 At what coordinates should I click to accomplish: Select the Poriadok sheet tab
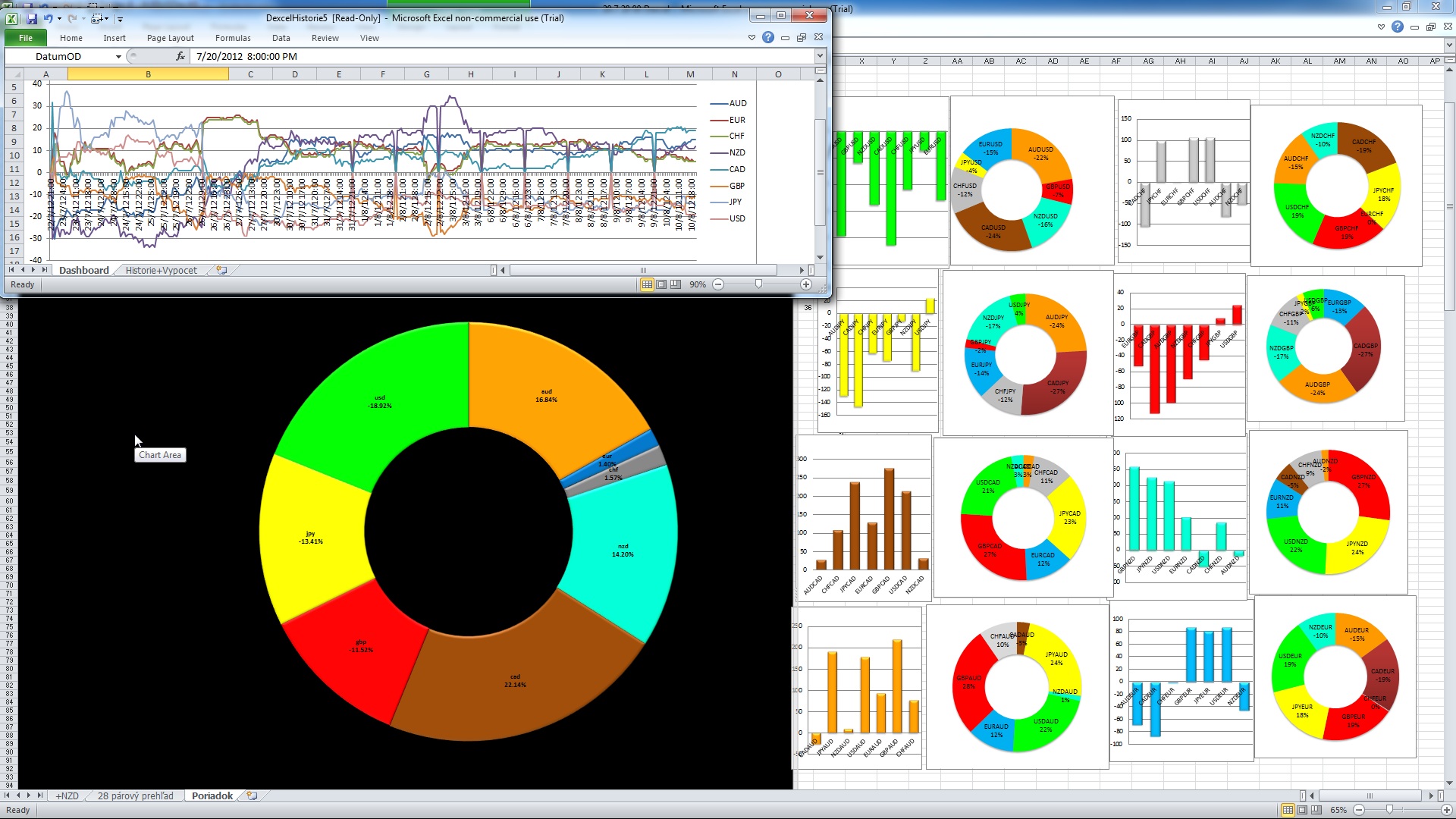(212, 795)
